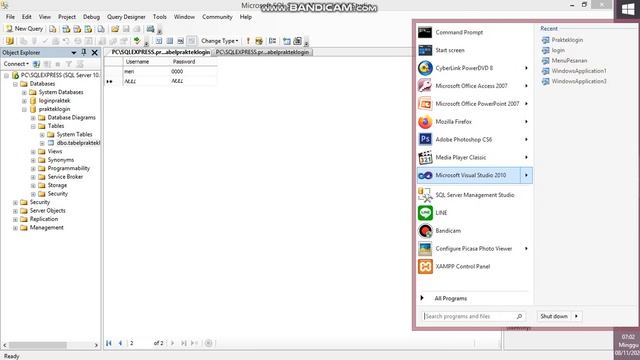Screen dimensions: 640x360
Task: Click the Verify SQL Syntax icon
Action: [x=259, y=41]
